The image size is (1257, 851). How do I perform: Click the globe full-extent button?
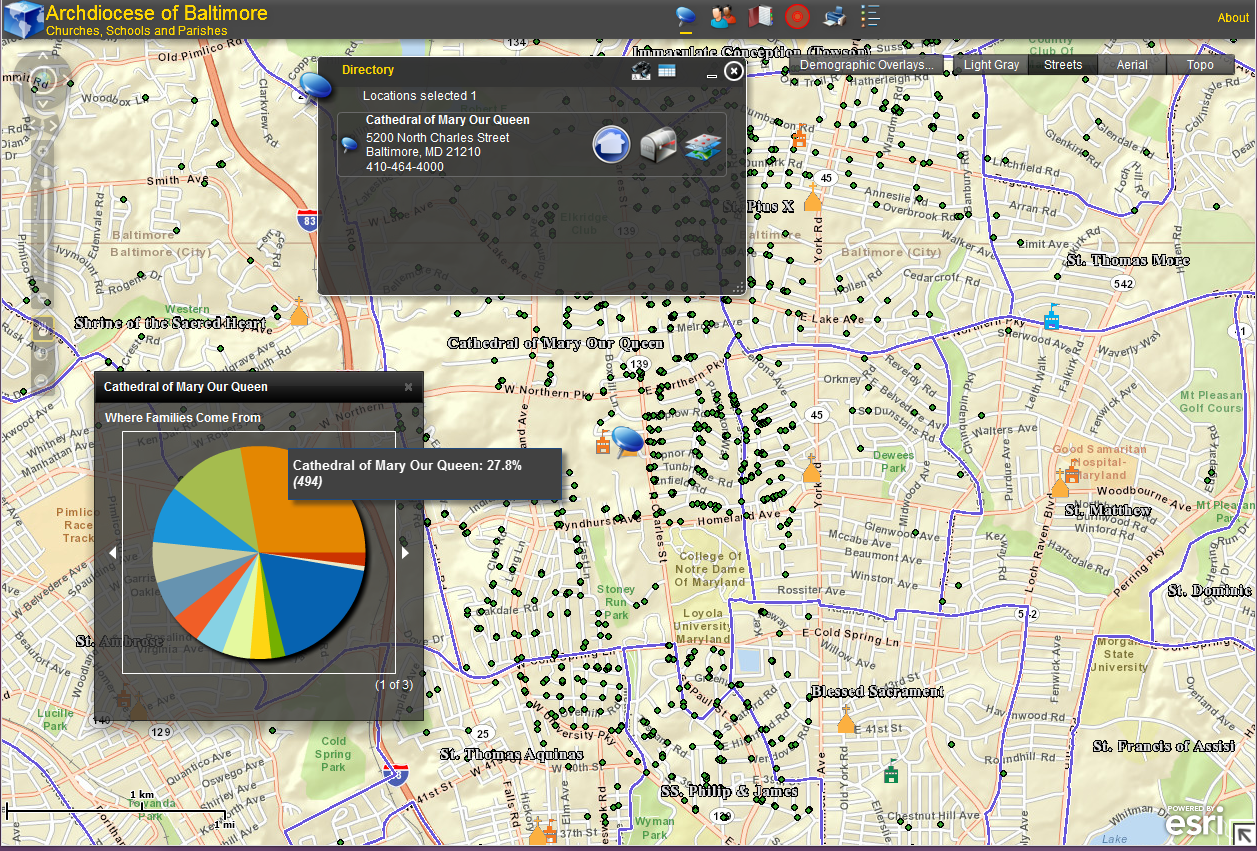click(42, 78)
